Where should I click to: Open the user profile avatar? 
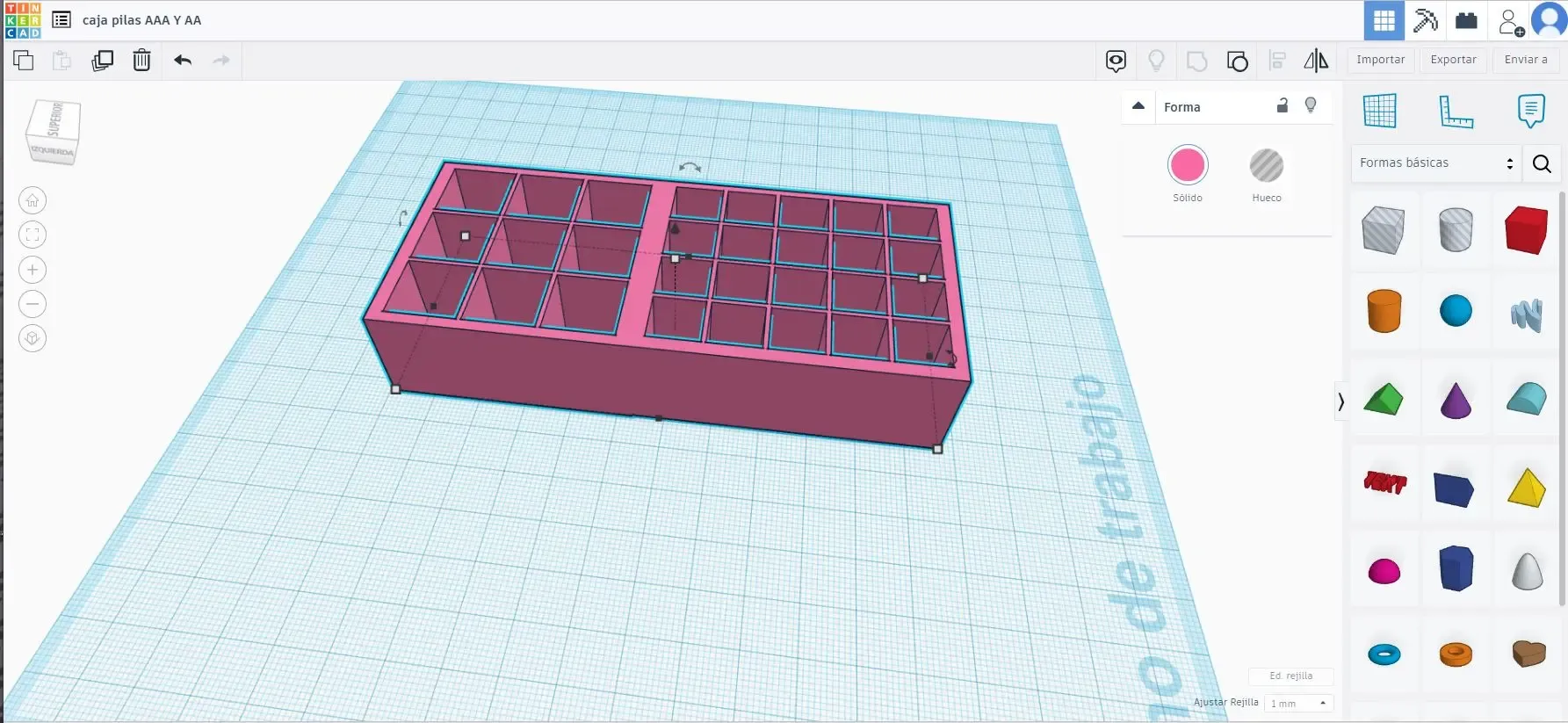1549,20
